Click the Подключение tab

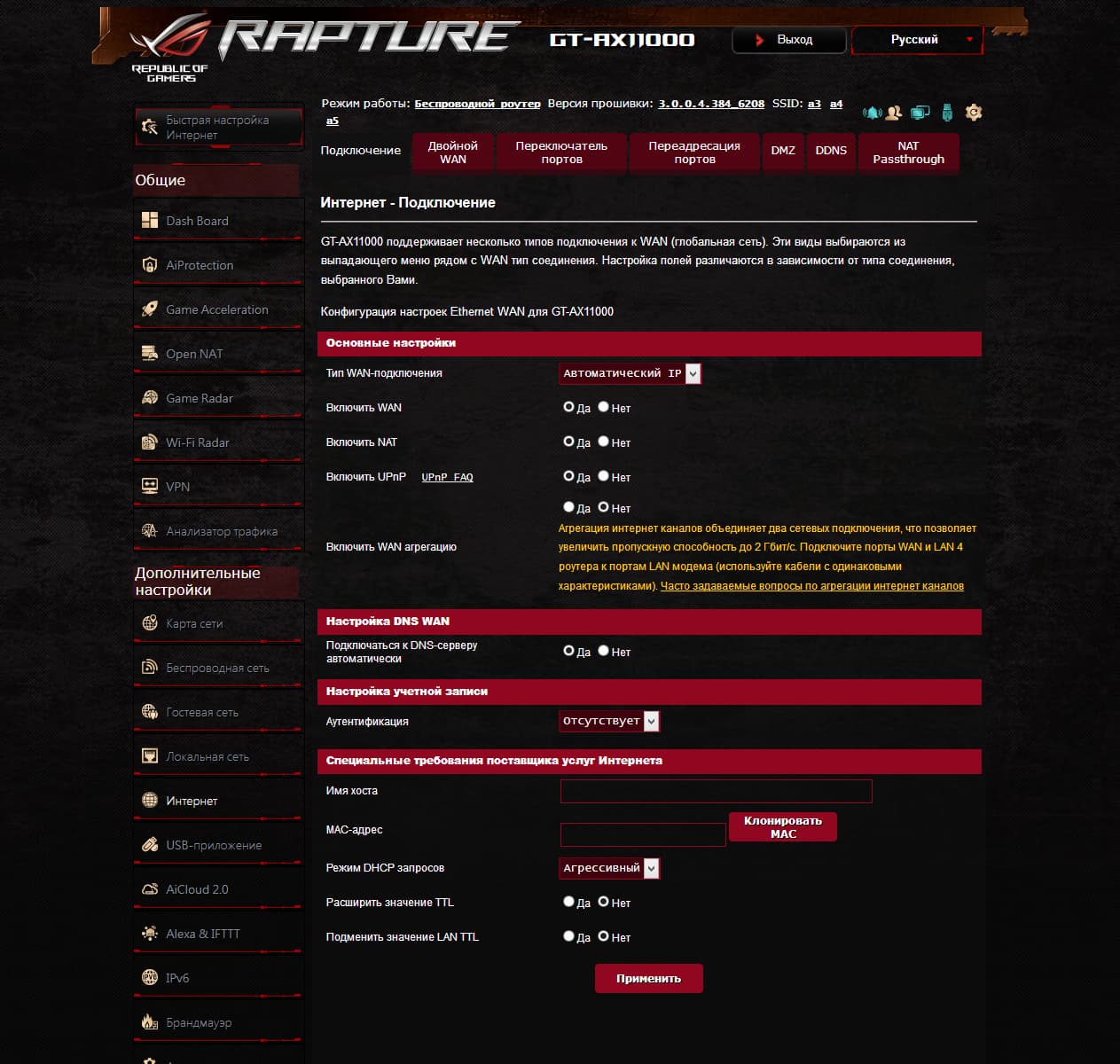tap(360, 151)
